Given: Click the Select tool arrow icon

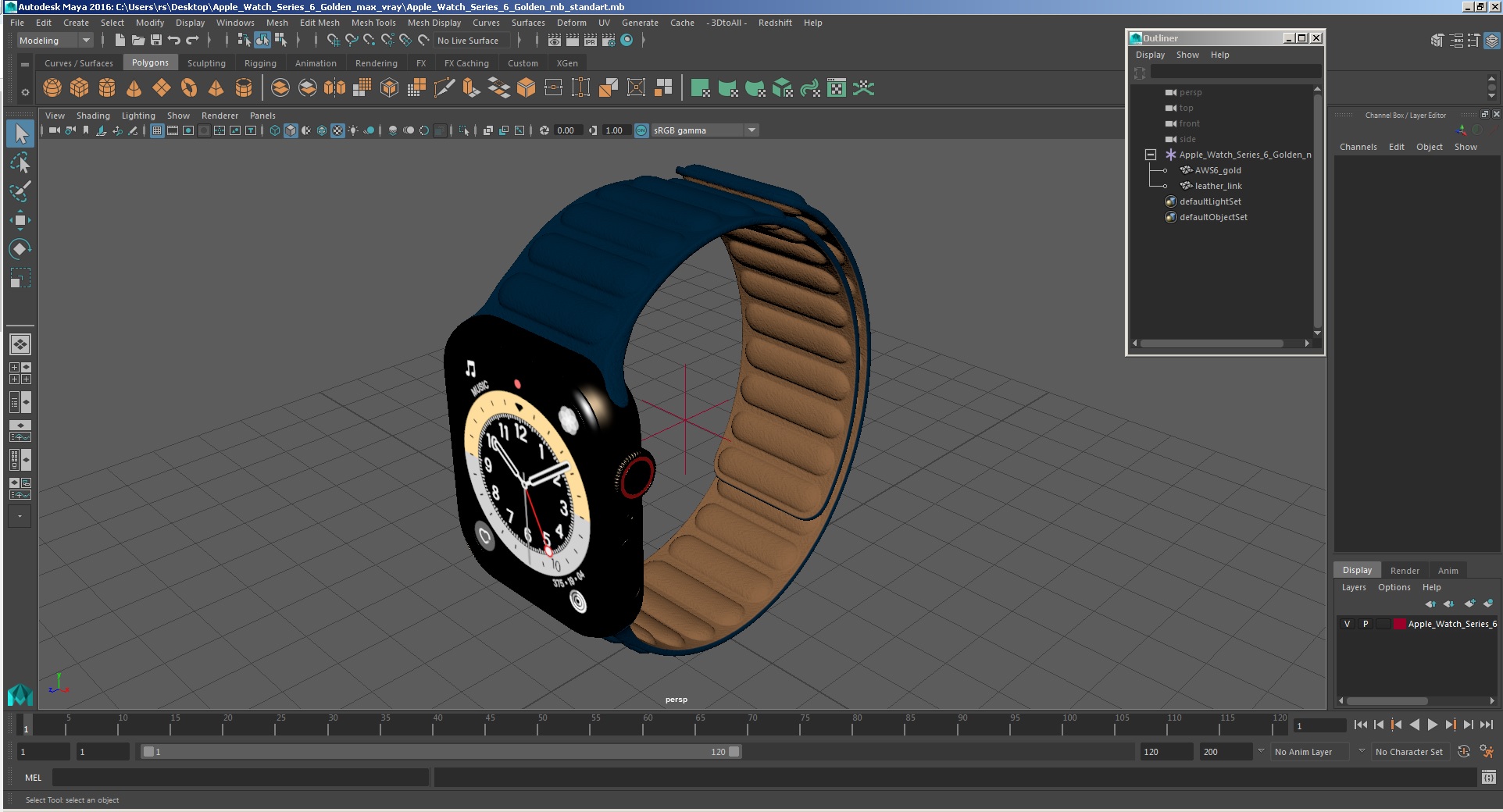Looking at the screenshot, I should tap(20, 134).
